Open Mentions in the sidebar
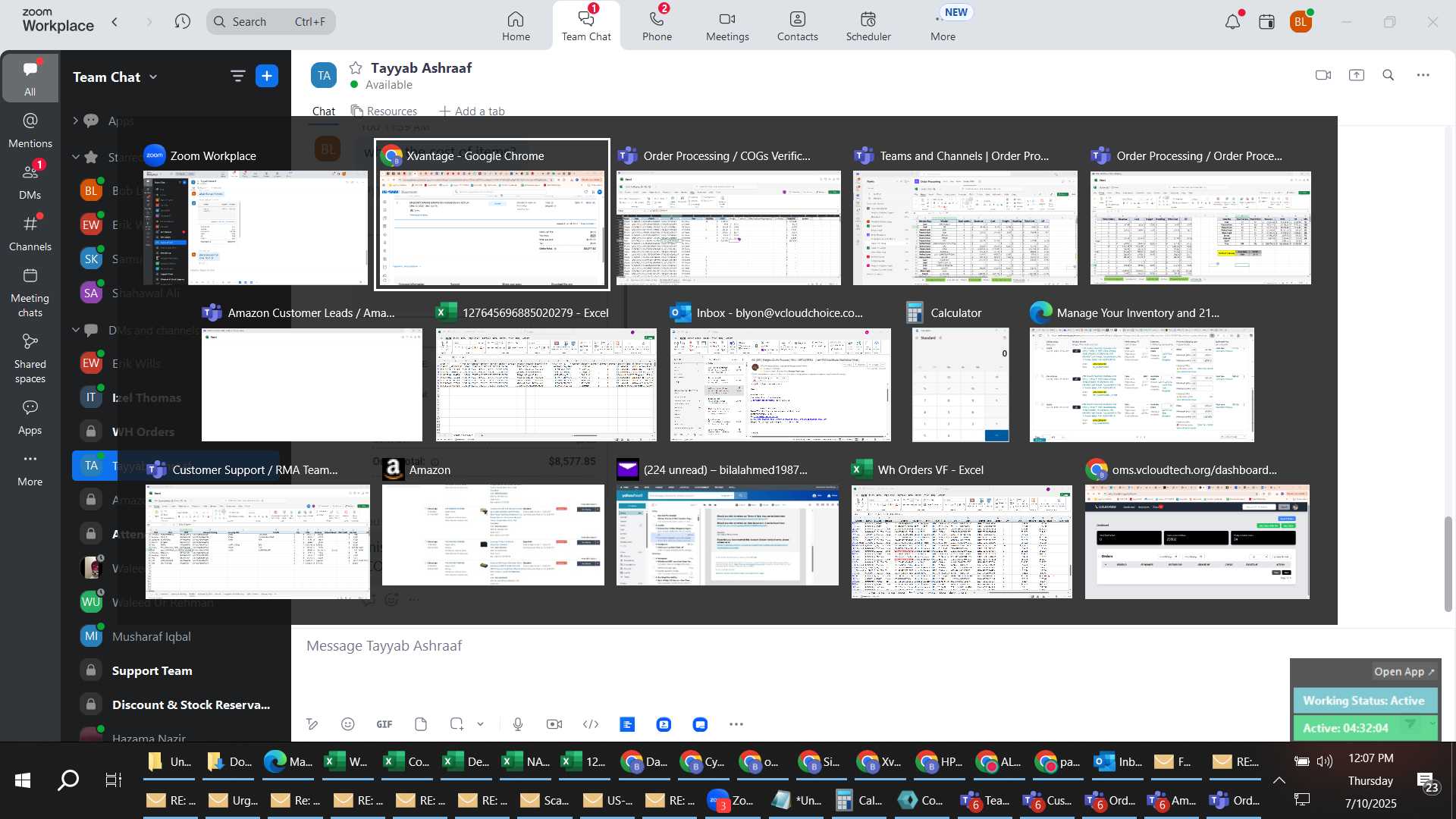 [30, 130]
